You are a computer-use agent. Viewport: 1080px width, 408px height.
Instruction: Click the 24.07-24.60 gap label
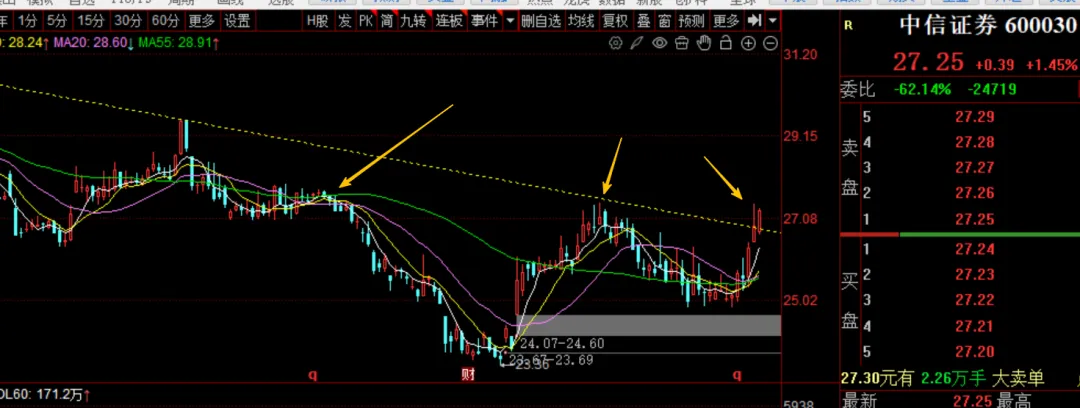(562, 343)
